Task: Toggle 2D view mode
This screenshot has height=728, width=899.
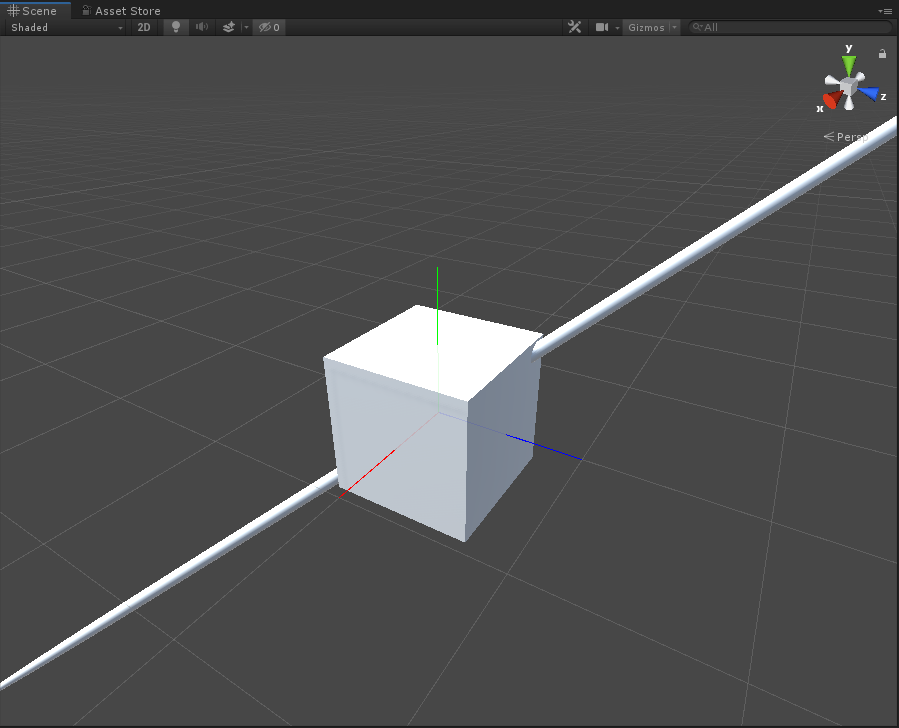Action: (144, 28)
